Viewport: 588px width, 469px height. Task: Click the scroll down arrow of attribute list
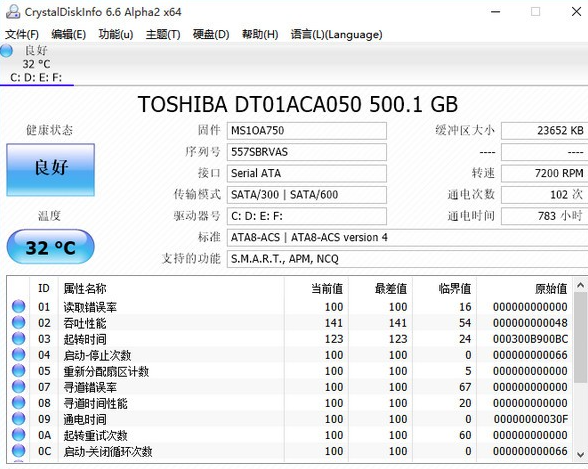[x=580, y=455]
